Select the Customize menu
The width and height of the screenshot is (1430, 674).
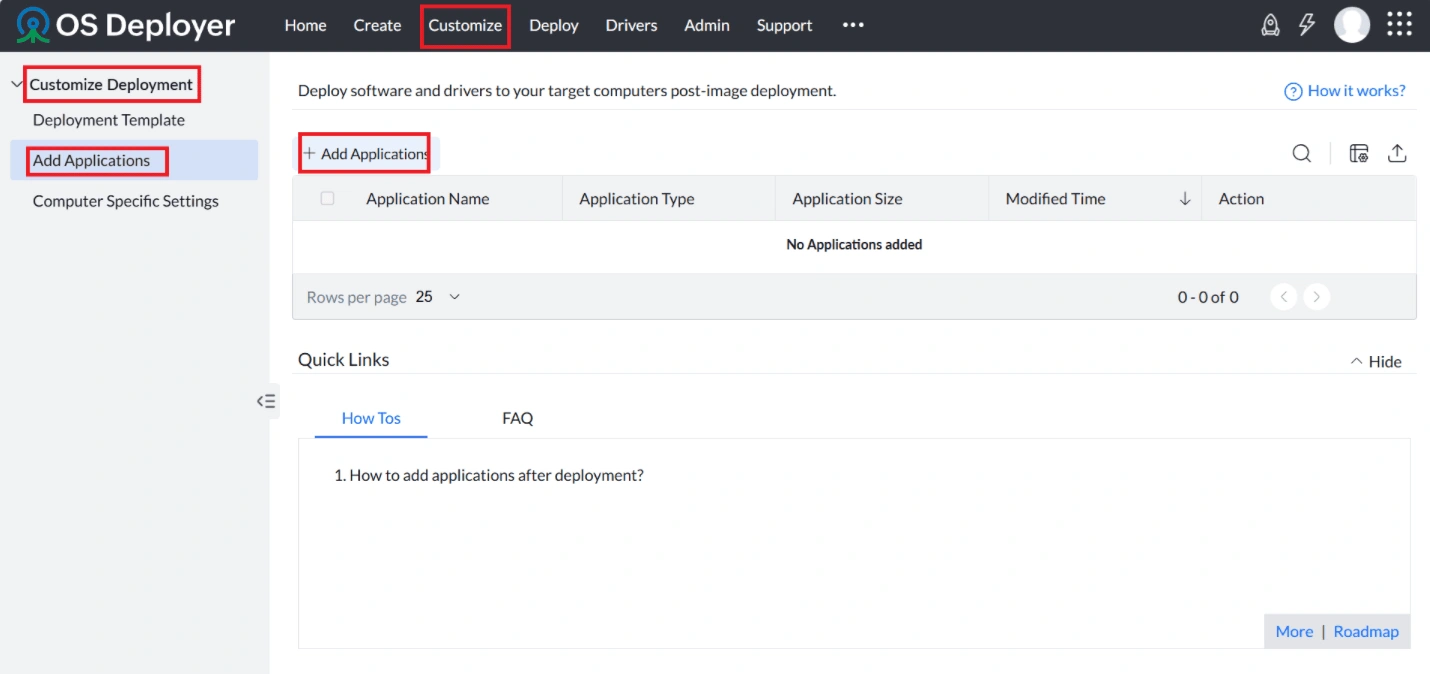[465, 25]
